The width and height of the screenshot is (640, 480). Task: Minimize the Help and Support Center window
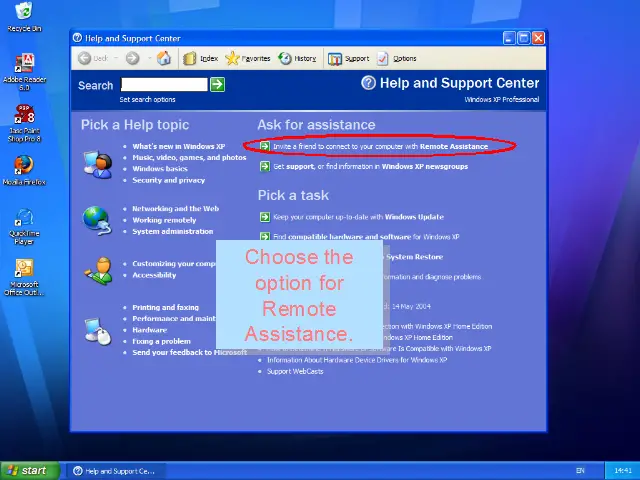509,38
